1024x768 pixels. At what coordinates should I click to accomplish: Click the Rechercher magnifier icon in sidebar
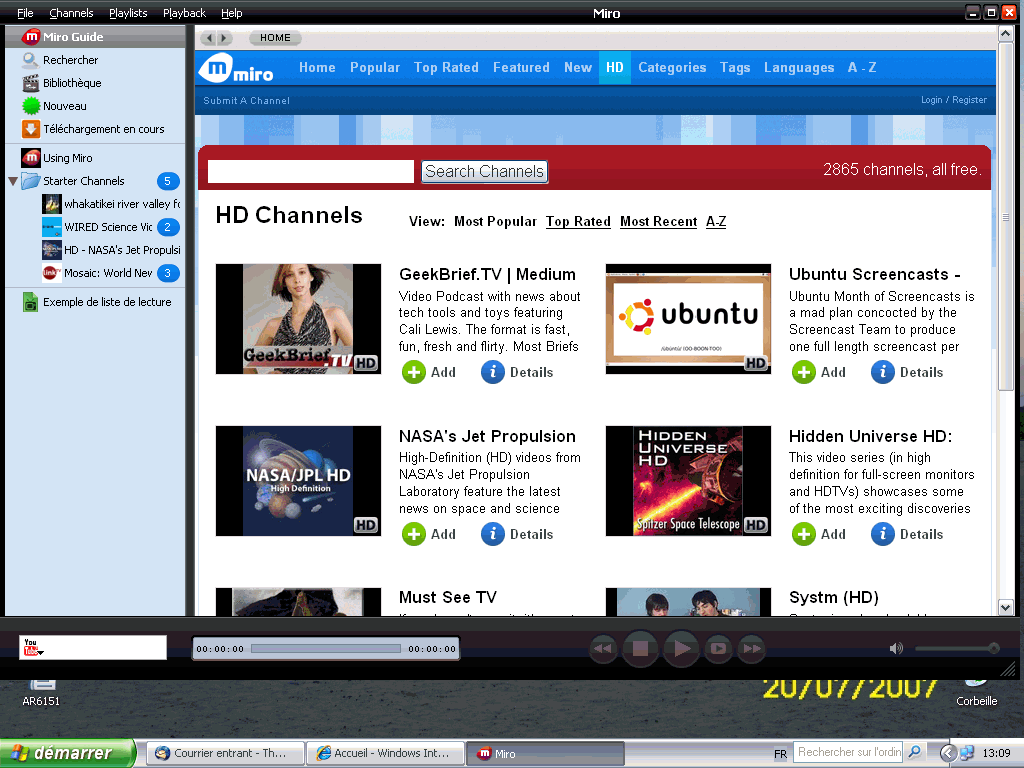coord(31,60)
